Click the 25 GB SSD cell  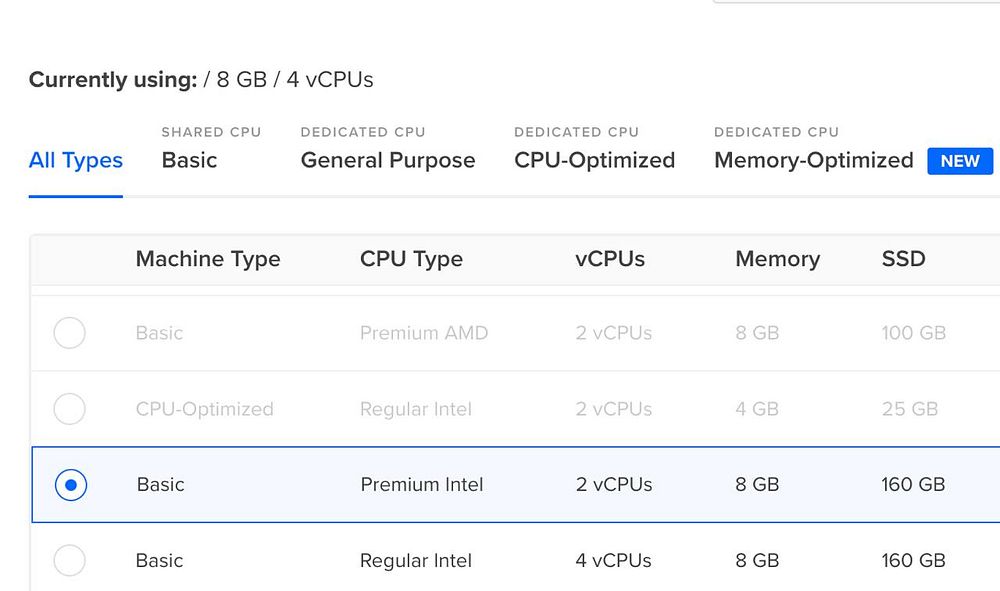pyautogui.click(x=909, y=409)
